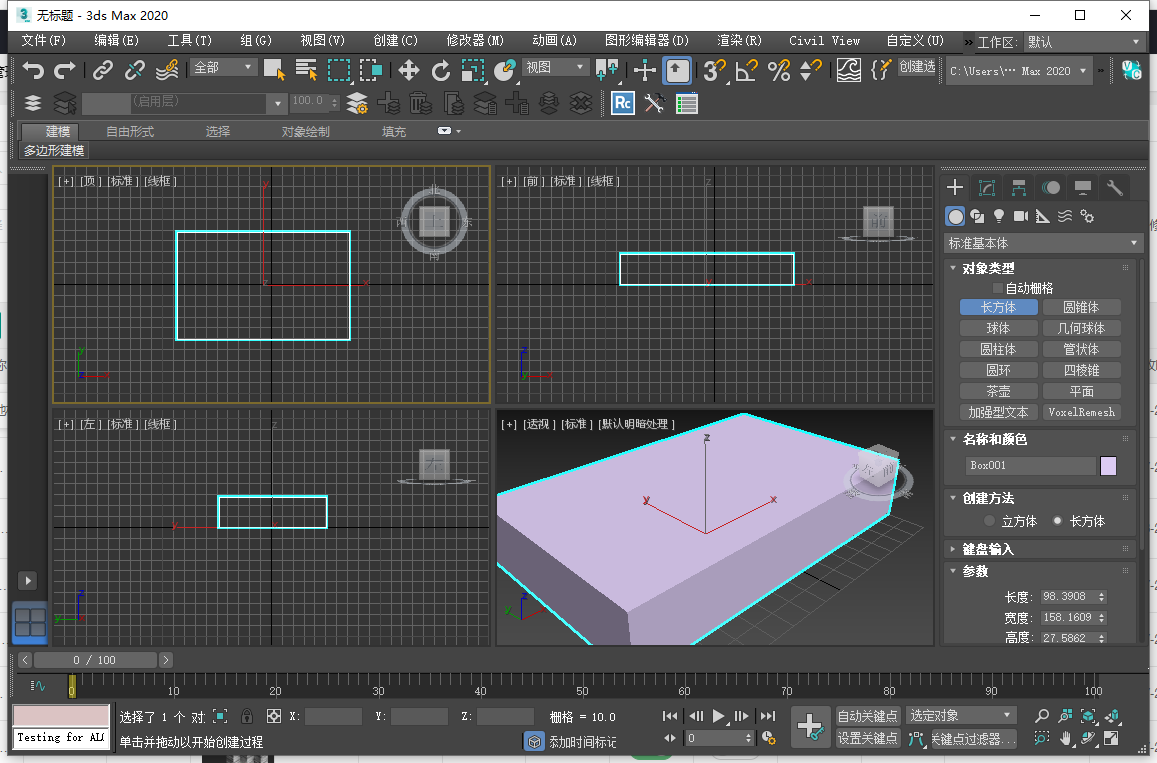Switch to Shapes creation category

(x=977, y=216)
